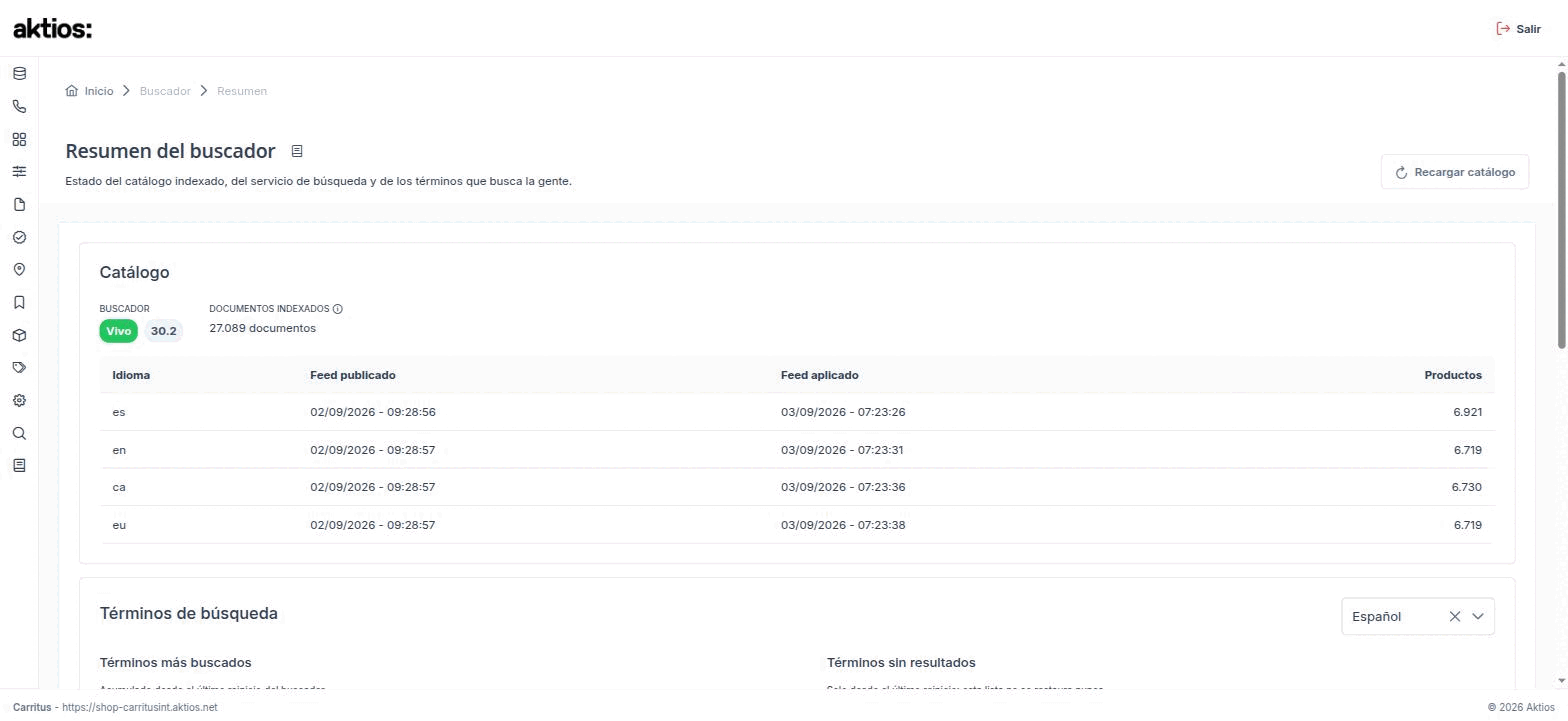Open the circled checkmark sidebar icon
1568x721 pixels.
point(19,237)
